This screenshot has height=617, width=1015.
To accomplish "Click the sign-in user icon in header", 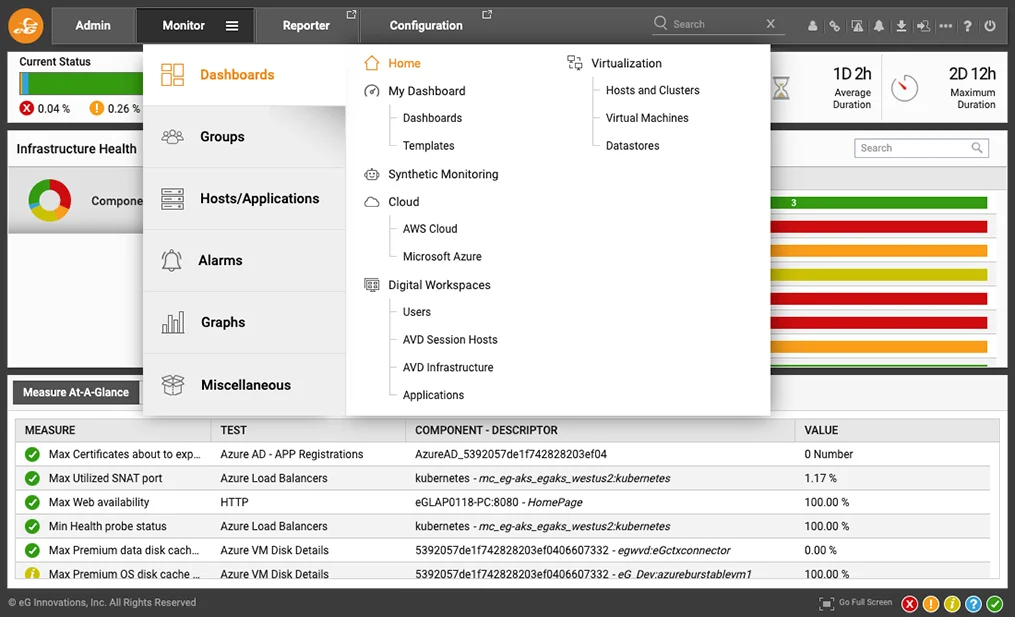I will (x=923, y=26).
